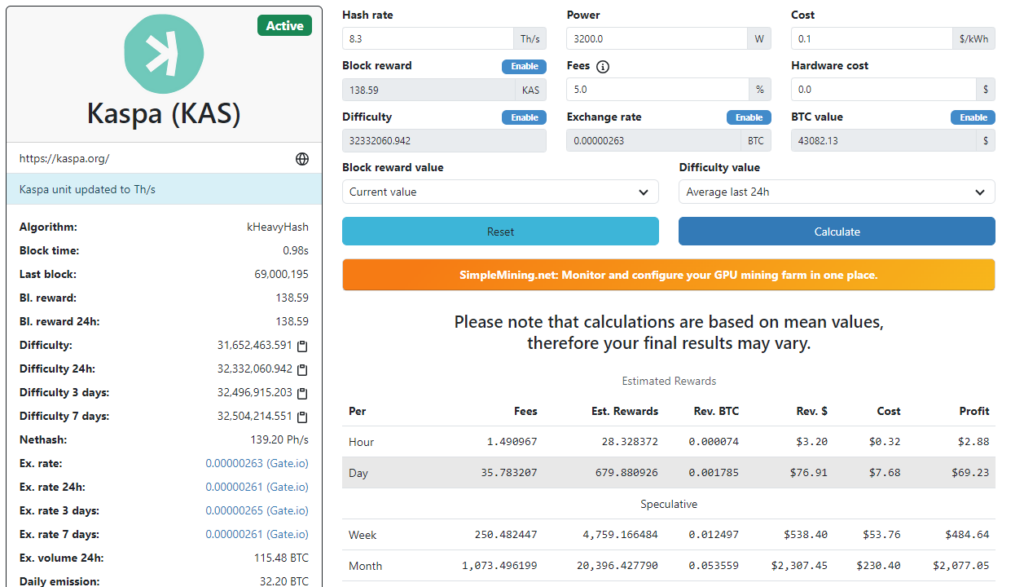Screen dimensions: 1024x587
Task: Click the Week row cost $53.76
Action: pos(881,534)
